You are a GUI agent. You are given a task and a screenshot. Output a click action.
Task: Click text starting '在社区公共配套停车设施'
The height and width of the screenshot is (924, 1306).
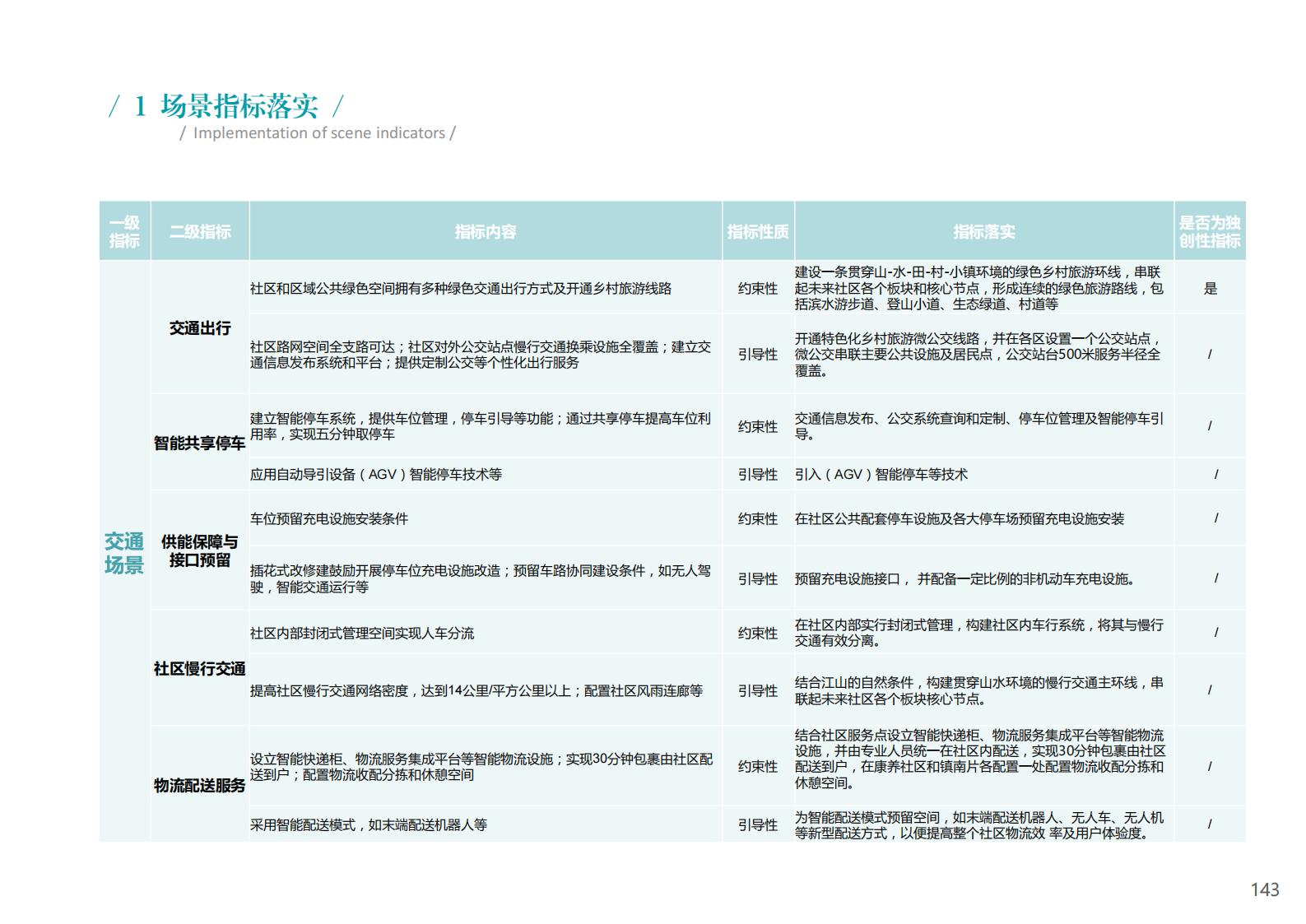tap(960, 519)
